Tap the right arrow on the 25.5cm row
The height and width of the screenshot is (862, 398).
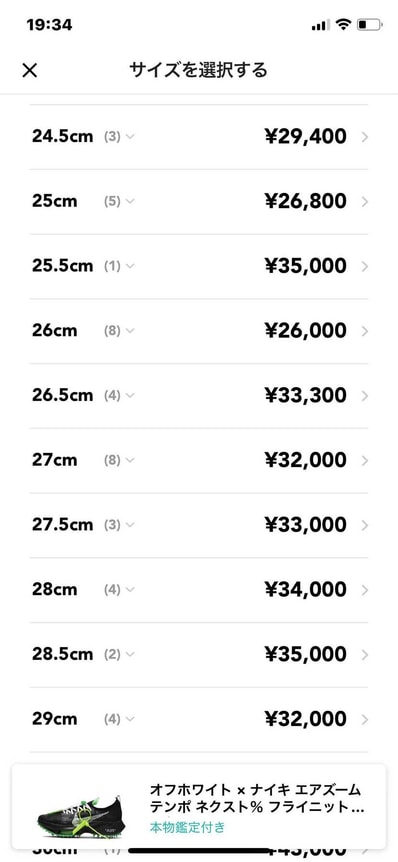click(x=364, y=267)
